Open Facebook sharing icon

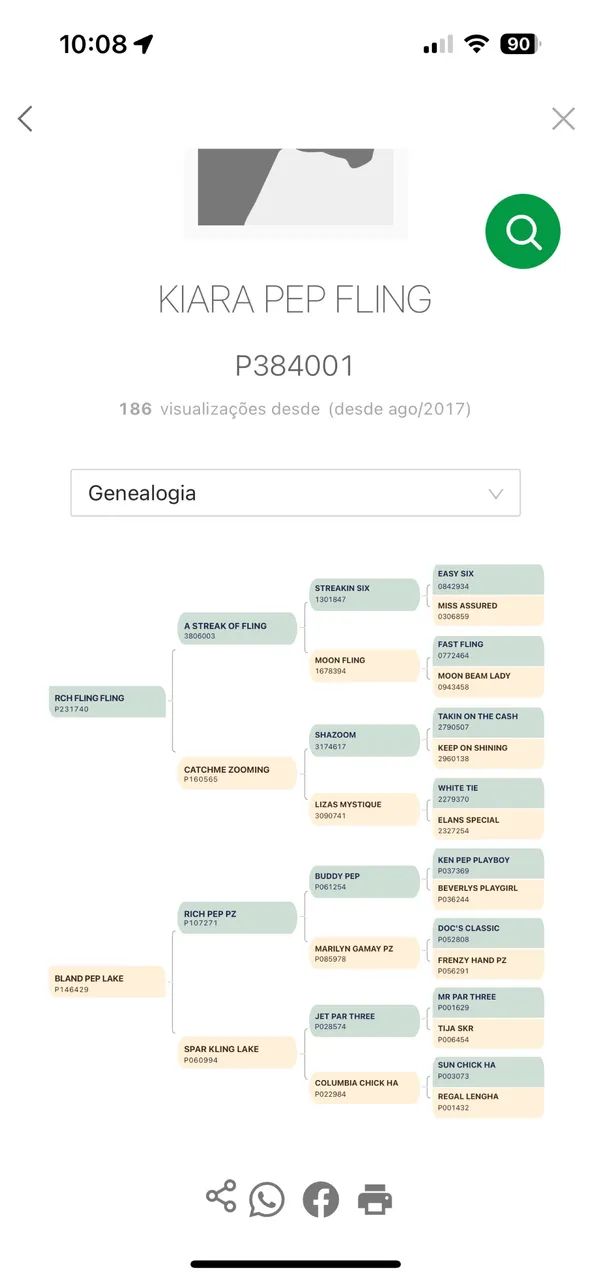[x=320, y=1197]
